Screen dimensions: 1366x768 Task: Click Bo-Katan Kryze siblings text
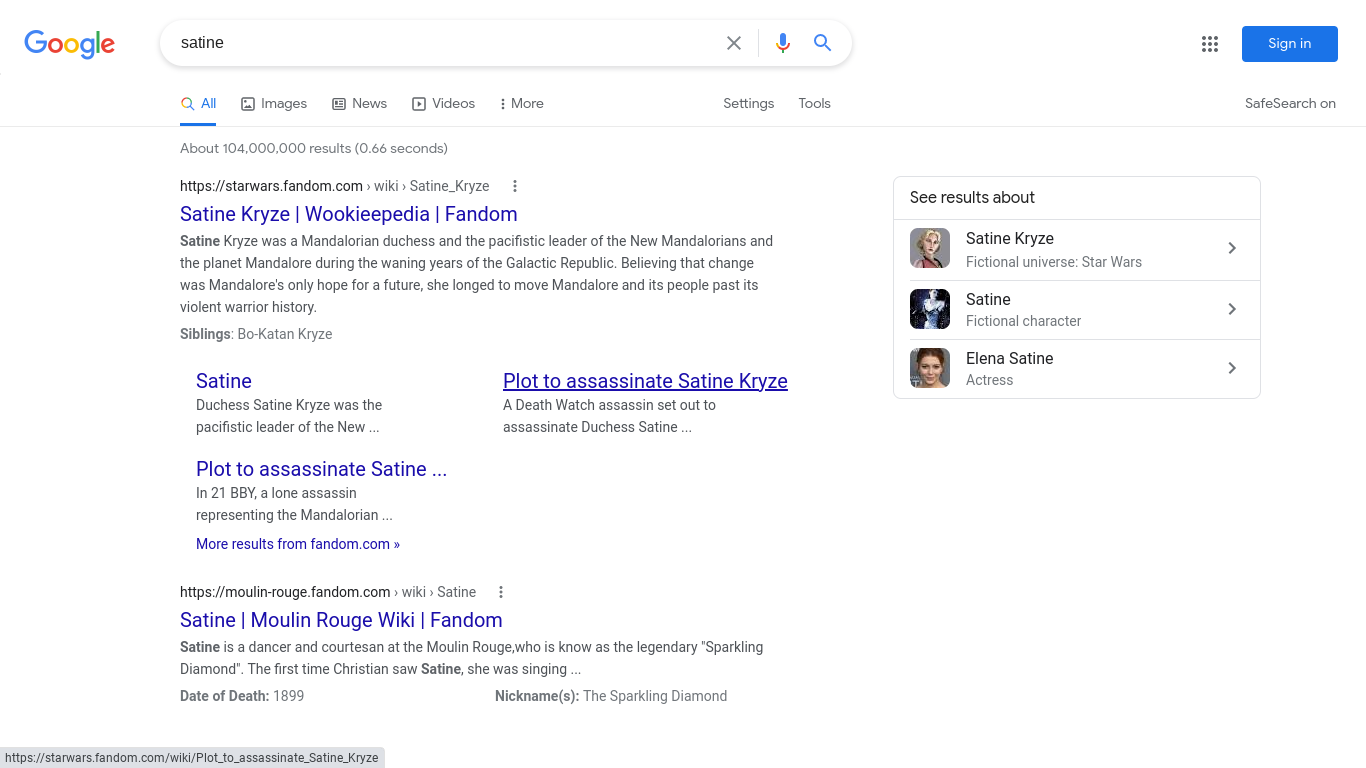coord(285,334)
